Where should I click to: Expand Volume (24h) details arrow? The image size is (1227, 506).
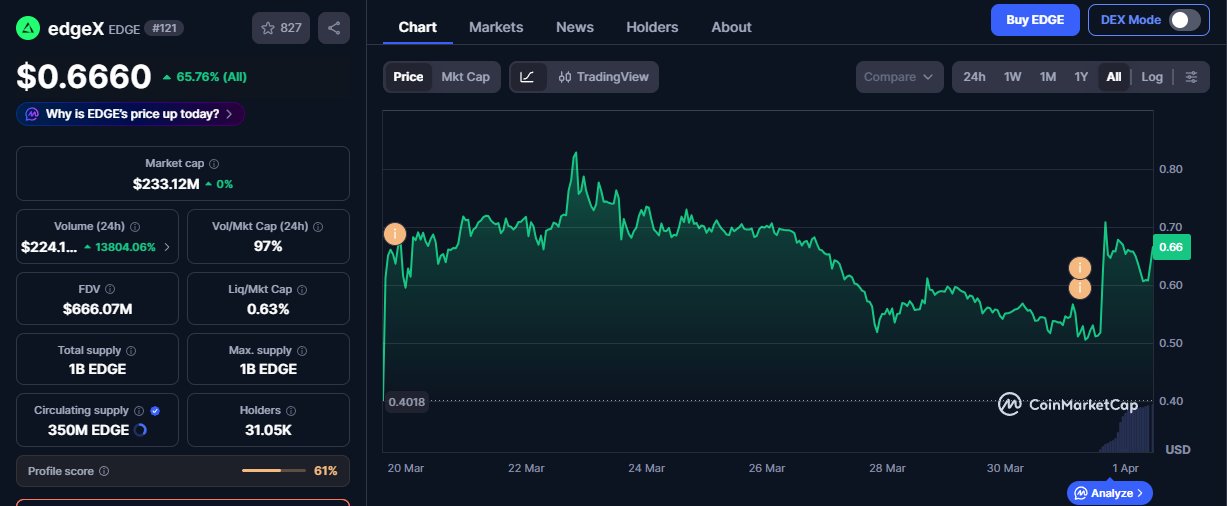(167, 247)
